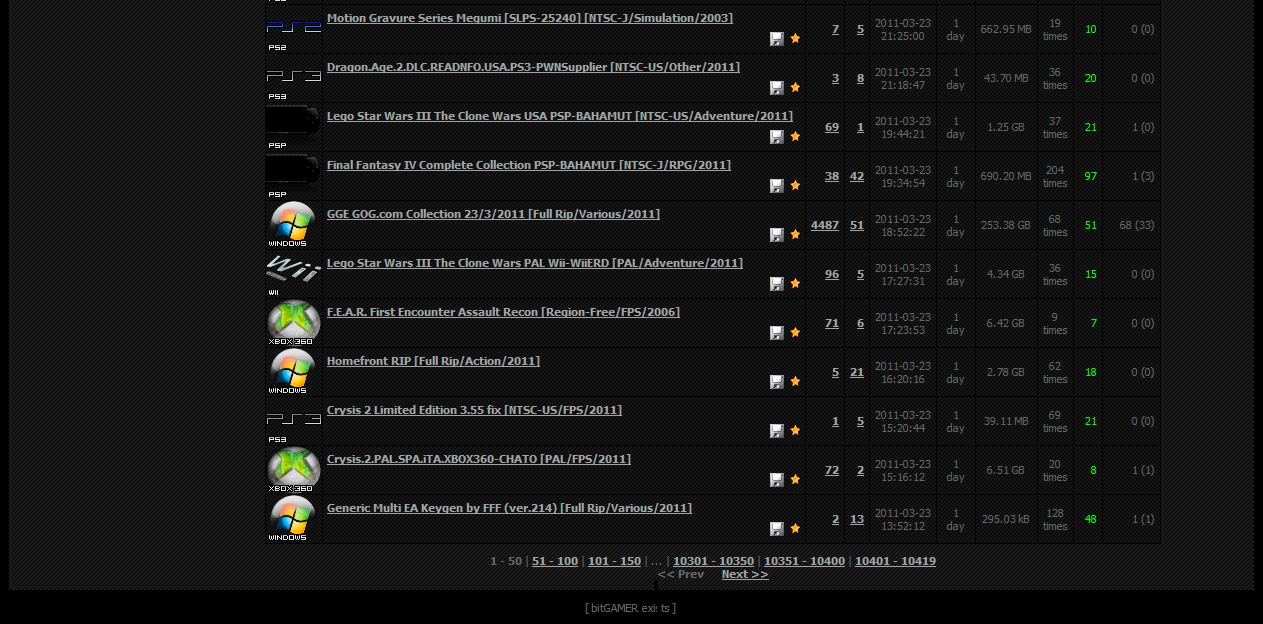Image resolution: width=1263 pixels, height=624 pixels.
Task: Jump to last page 10401 - 10419
Action: pyautogui.click(x=895, y=561)
